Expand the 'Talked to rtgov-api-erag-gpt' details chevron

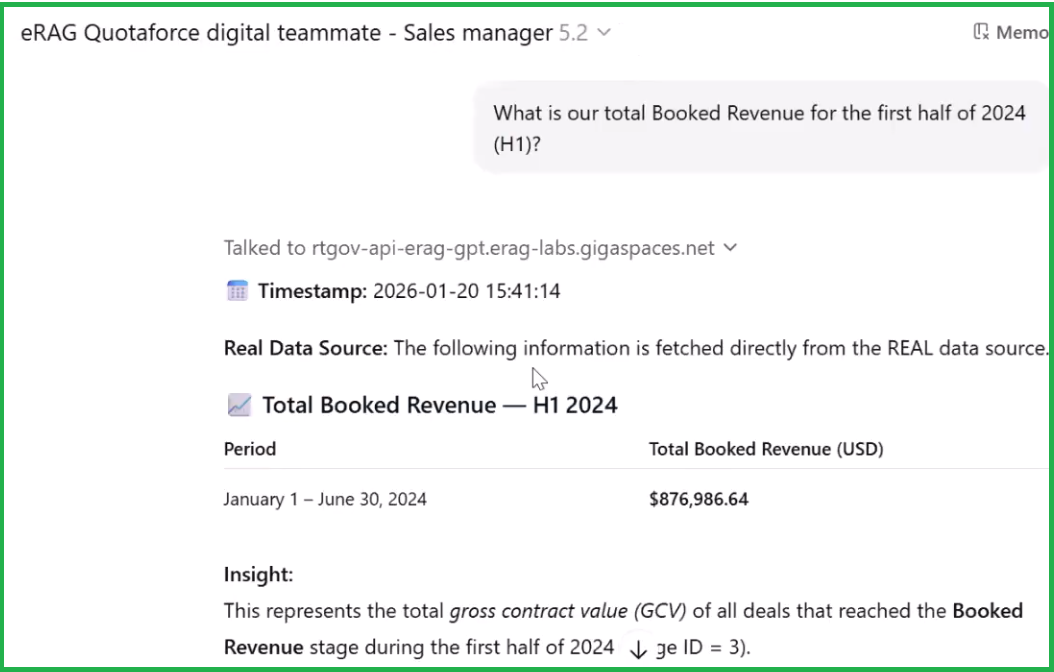pyautogui.click(x=731, y=248)
